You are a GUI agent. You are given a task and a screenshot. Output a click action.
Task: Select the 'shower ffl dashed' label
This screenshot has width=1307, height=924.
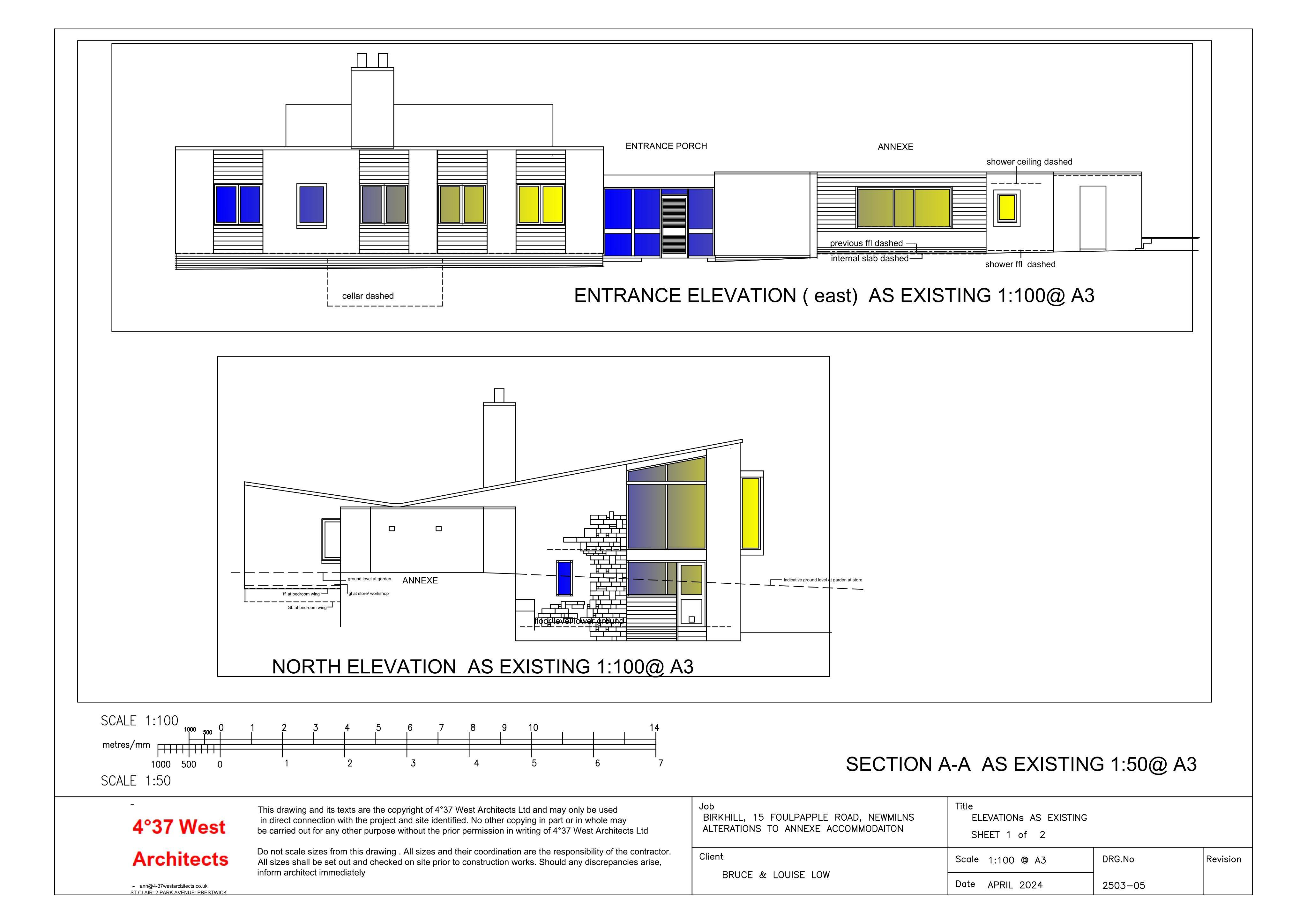(1020, 264)
